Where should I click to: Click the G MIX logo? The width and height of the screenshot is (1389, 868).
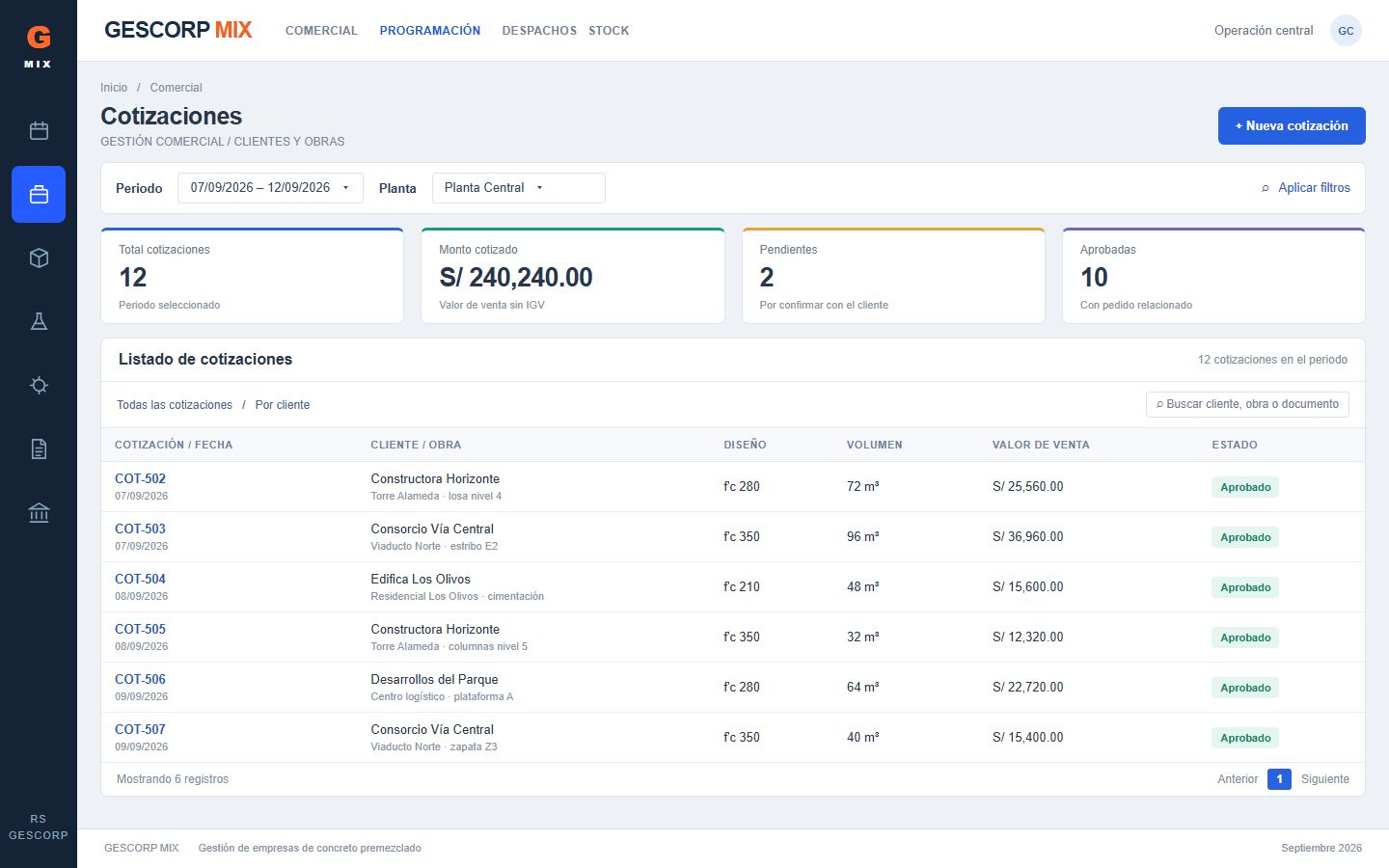click(x=39, y=45)
